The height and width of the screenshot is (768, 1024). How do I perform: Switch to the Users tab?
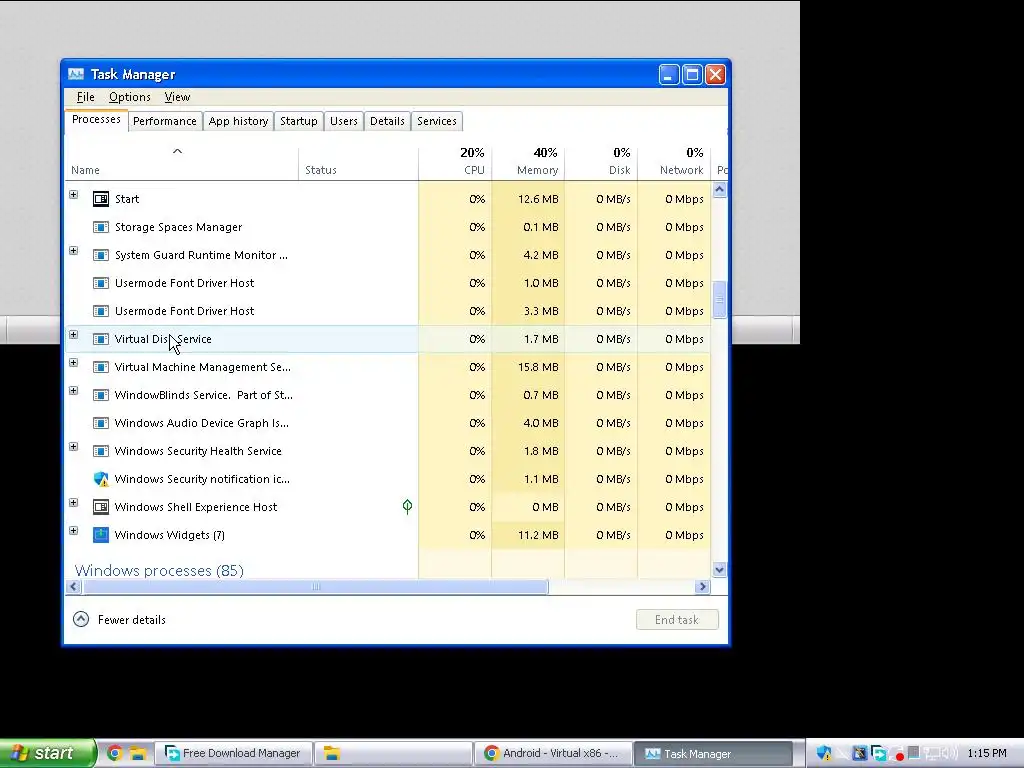(x=344, y=121)
